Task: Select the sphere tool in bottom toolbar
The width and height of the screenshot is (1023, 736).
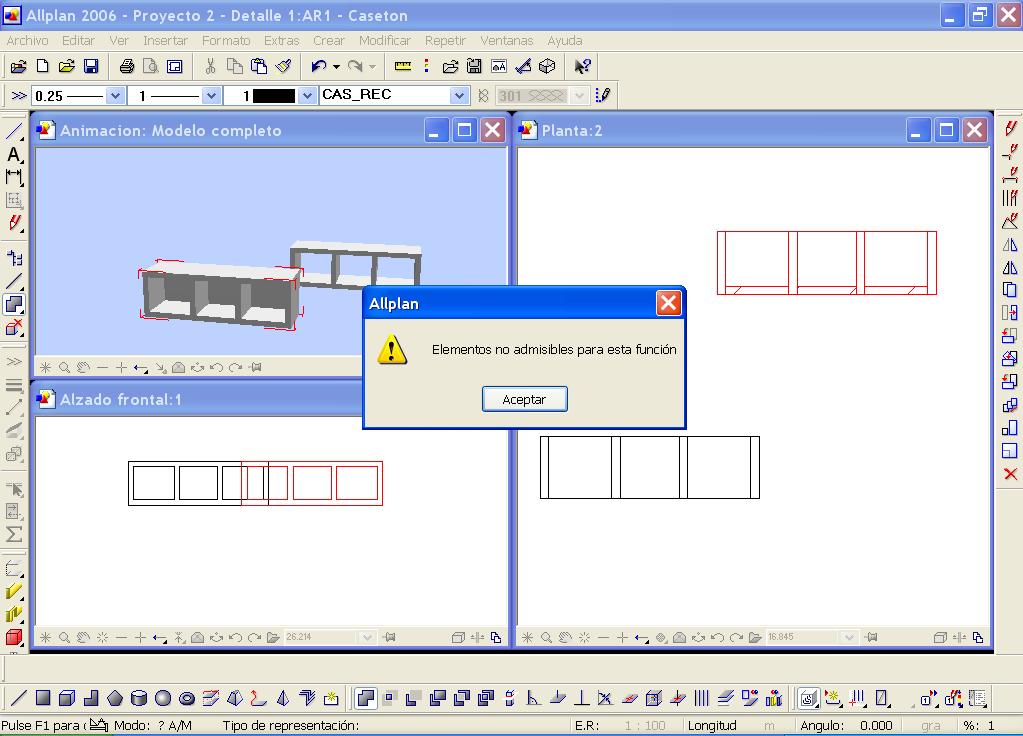Action: click(x=162, y=698)
